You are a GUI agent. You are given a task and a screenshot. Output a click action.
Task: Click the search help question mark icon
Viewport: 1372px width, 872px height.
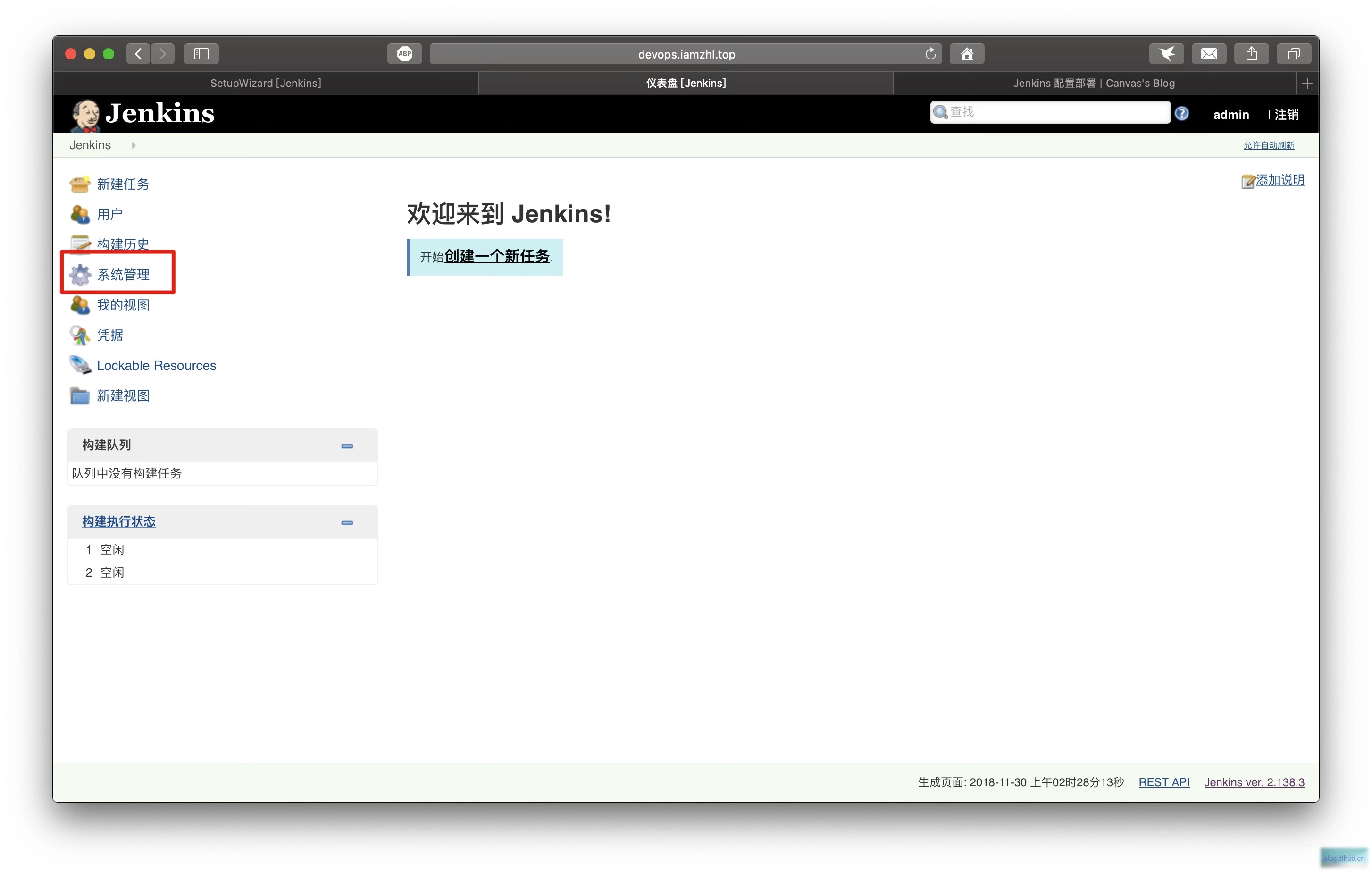pyautogui.click(x=1181, y=113)
